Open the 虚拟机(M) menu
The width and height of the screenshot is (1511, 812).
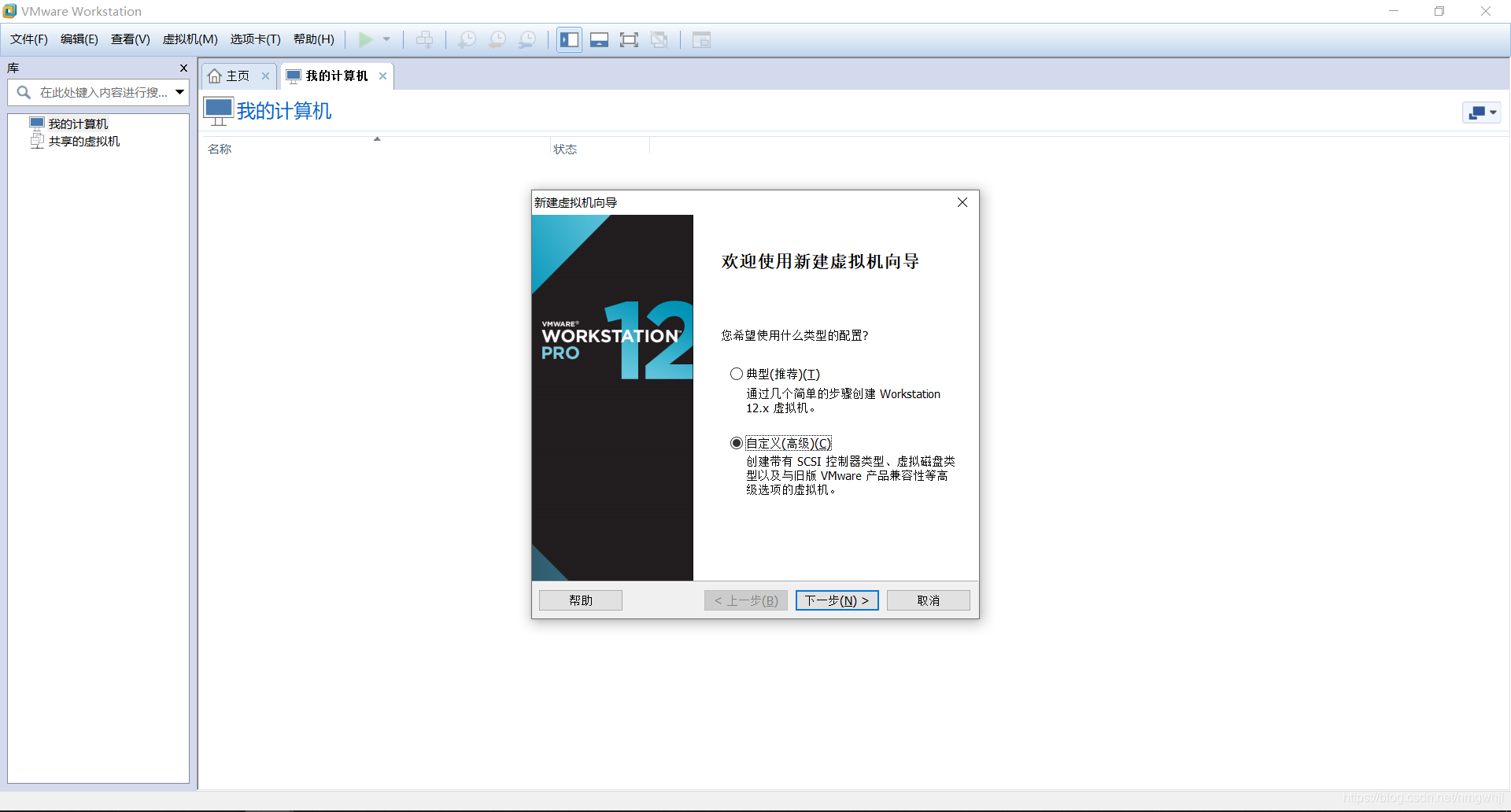190,39
